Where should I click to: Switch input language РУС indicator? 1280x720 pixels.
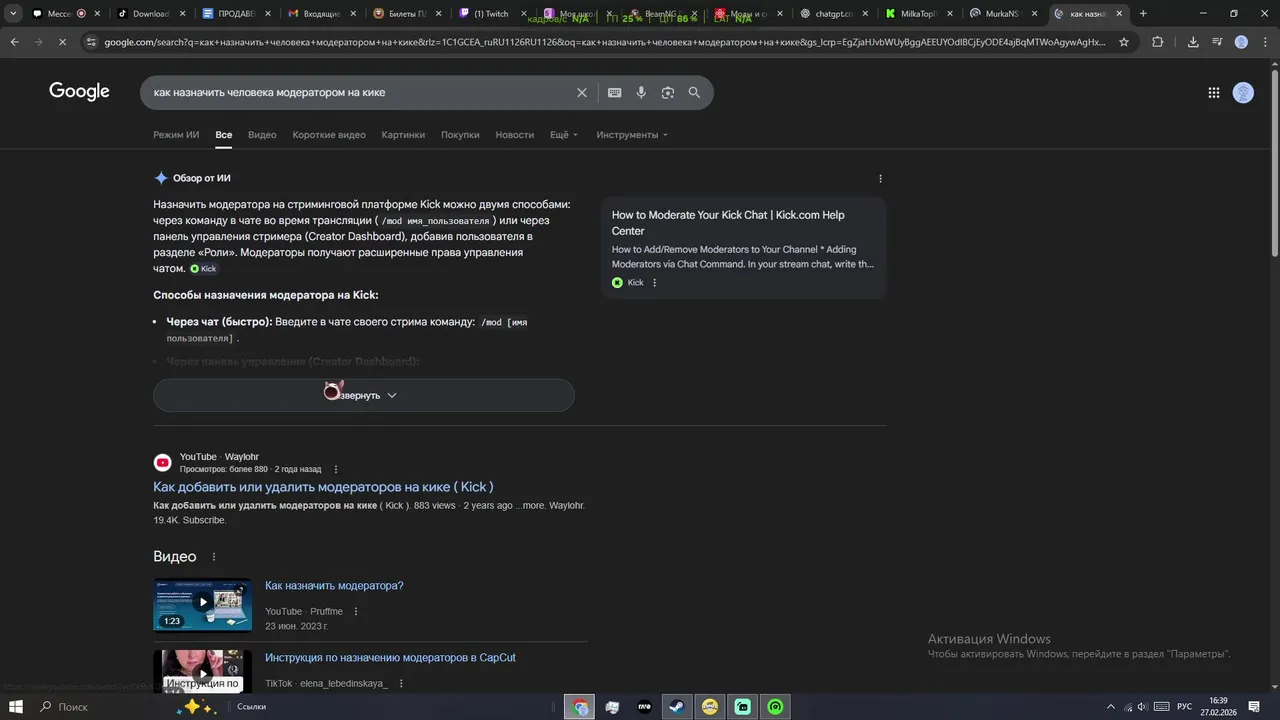coord(1184,707)
